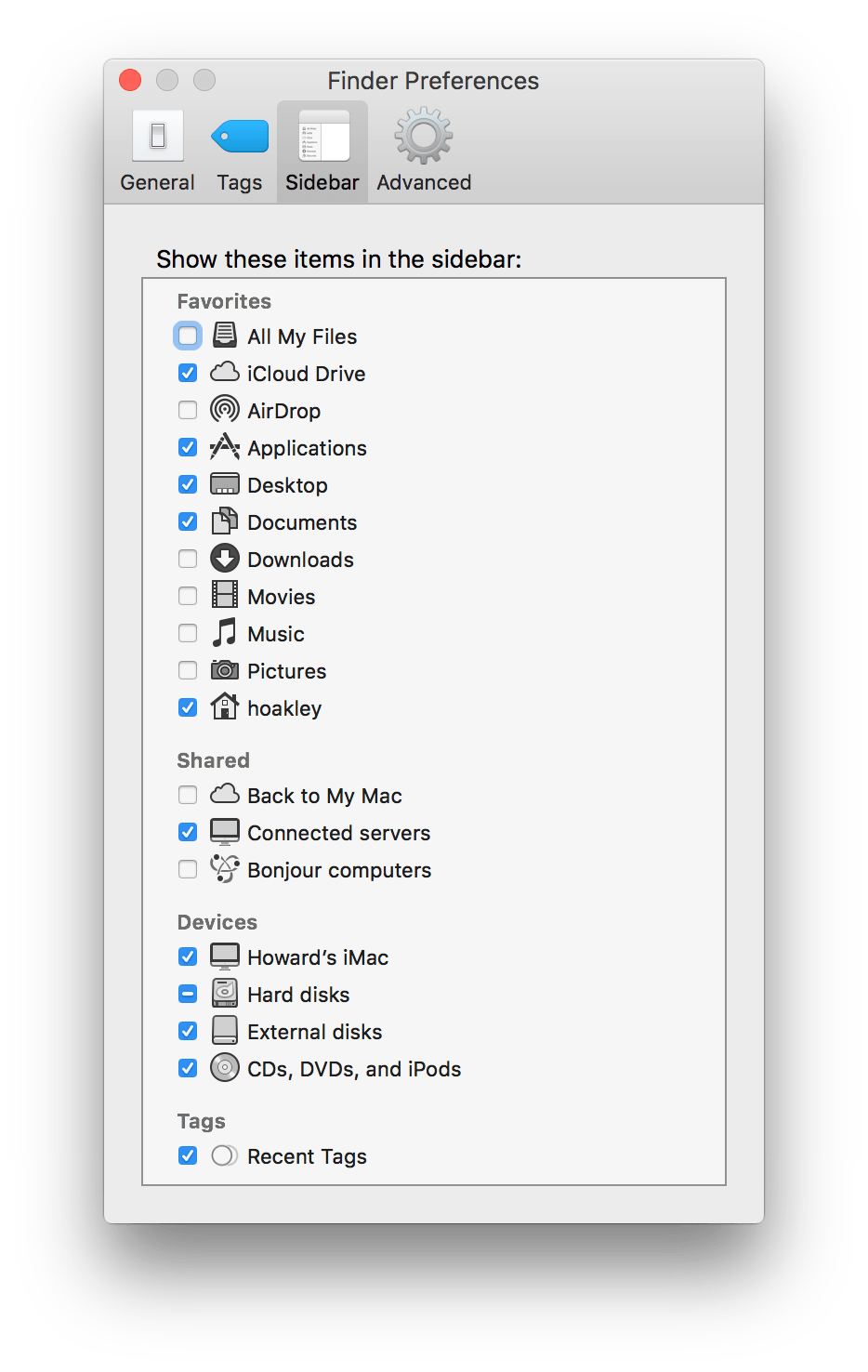Viewport: 868px width, 1372px height.
Task: Click the Music note icon
Action: [225, 633]
